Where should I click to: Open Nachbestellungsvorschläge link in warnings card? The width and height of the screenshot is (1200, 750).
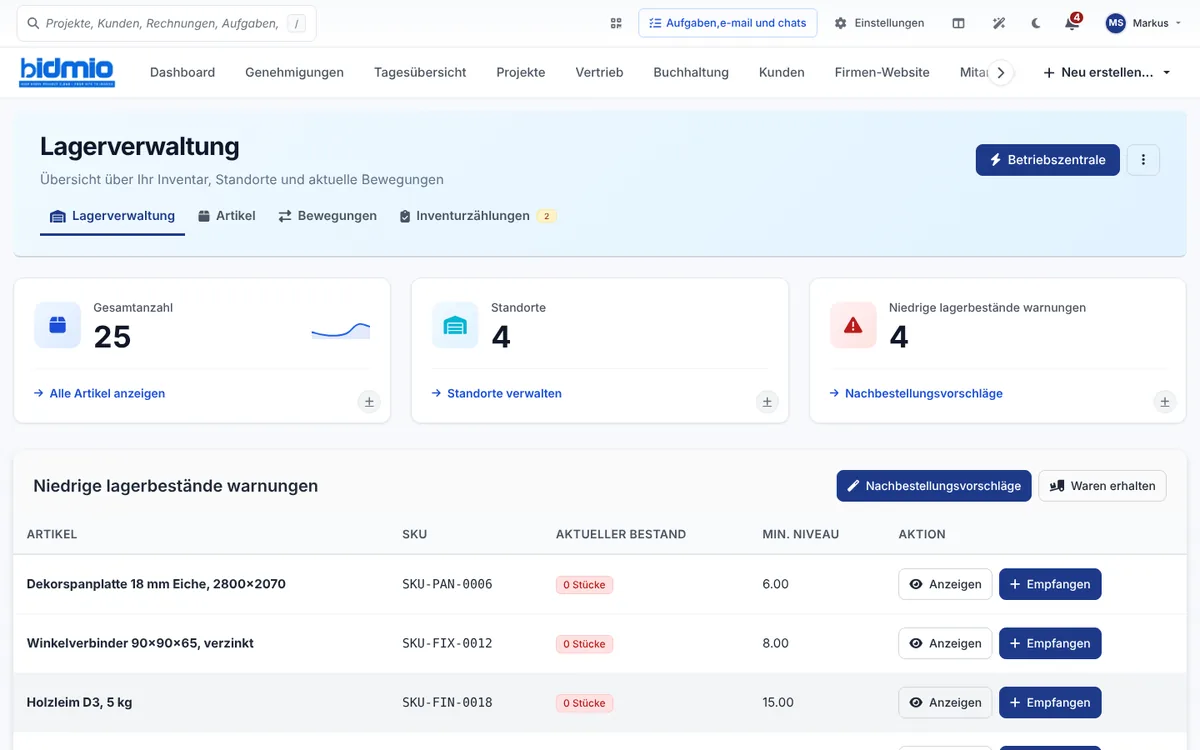point(916,394)
